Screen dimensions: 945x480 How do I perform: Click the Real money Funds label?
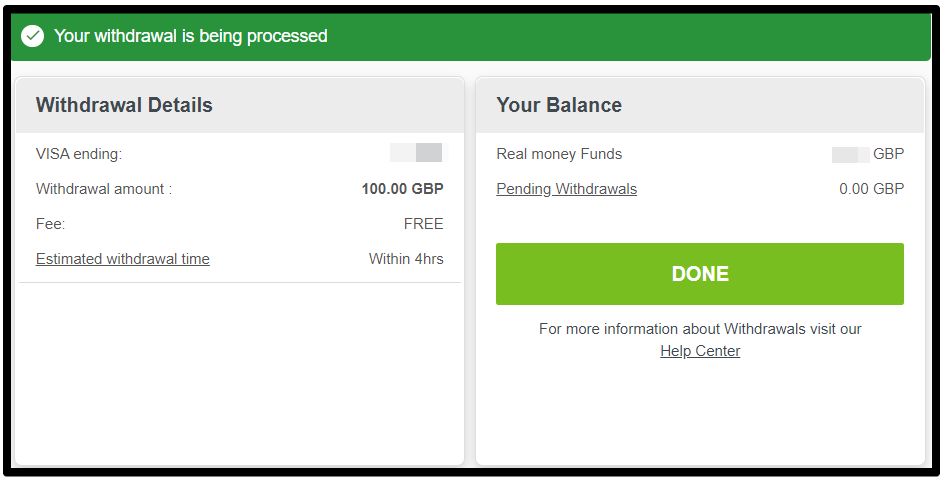click(x=559, y=154)
